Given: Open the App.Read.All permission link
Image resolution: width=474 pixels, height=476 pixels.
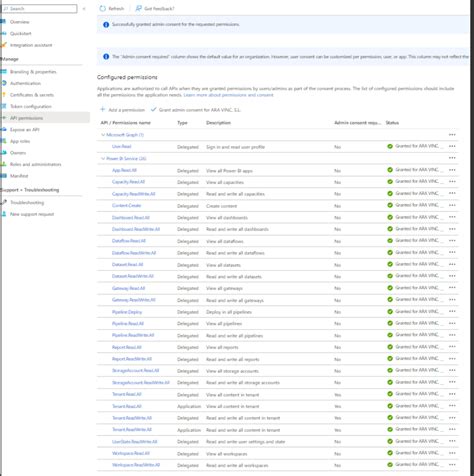Looking at the screenshot, I should (124, 170).
